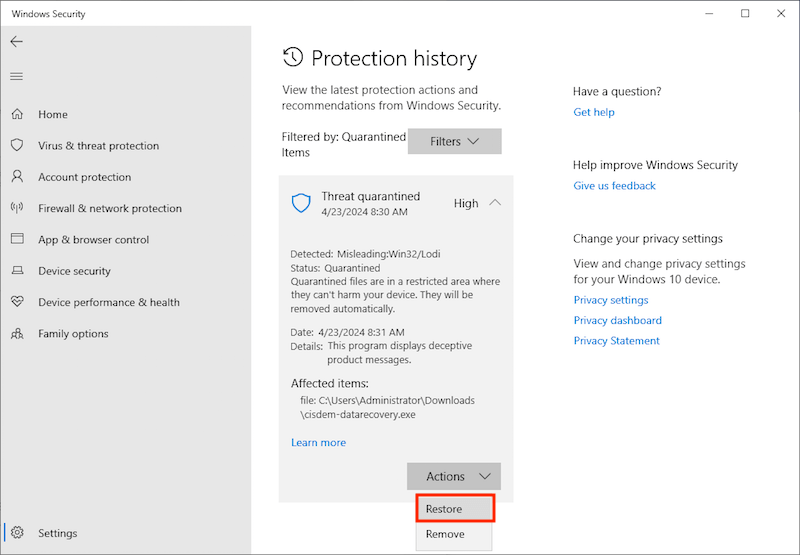This screenshot has height=555, width=800.
Task: Open App & browser control
Action: 93,240
